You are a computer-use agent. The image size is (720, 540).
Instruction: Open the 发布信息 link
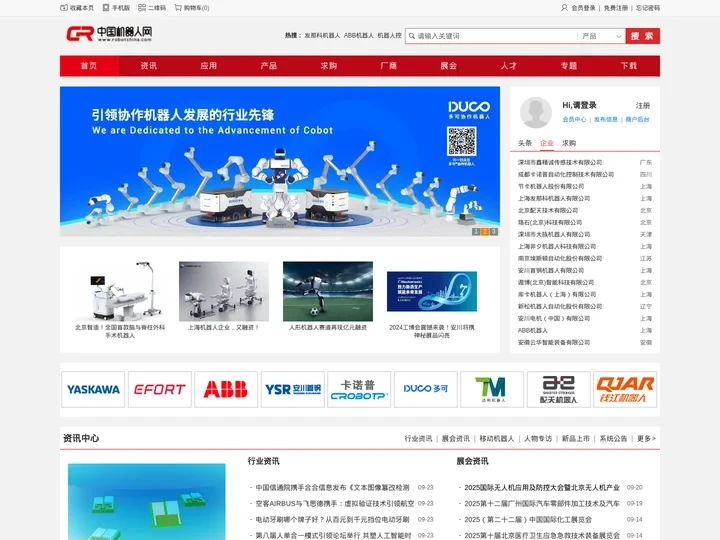[x=606, y=119]
